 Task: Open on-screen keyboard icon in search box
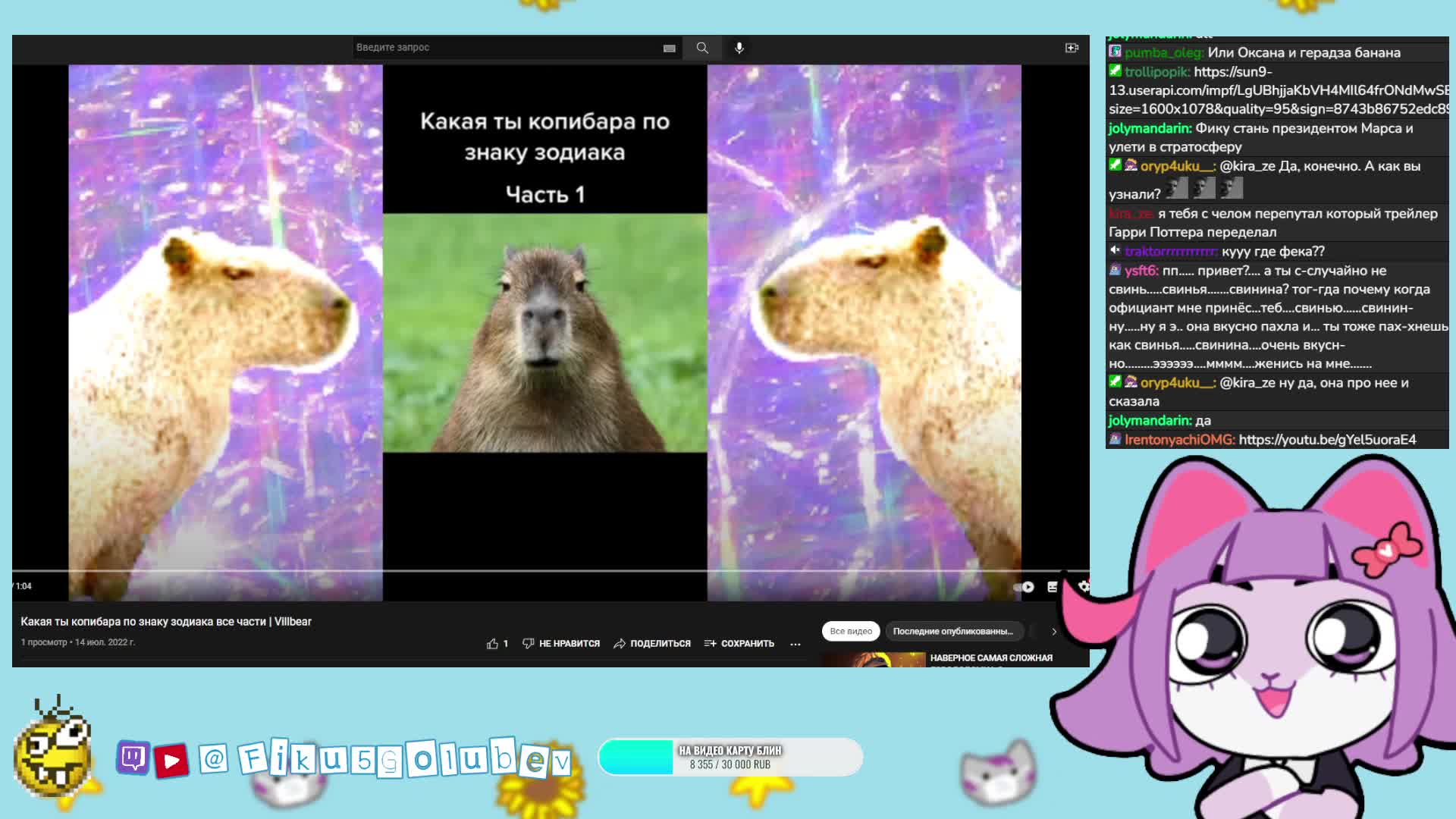coord(669,48)
